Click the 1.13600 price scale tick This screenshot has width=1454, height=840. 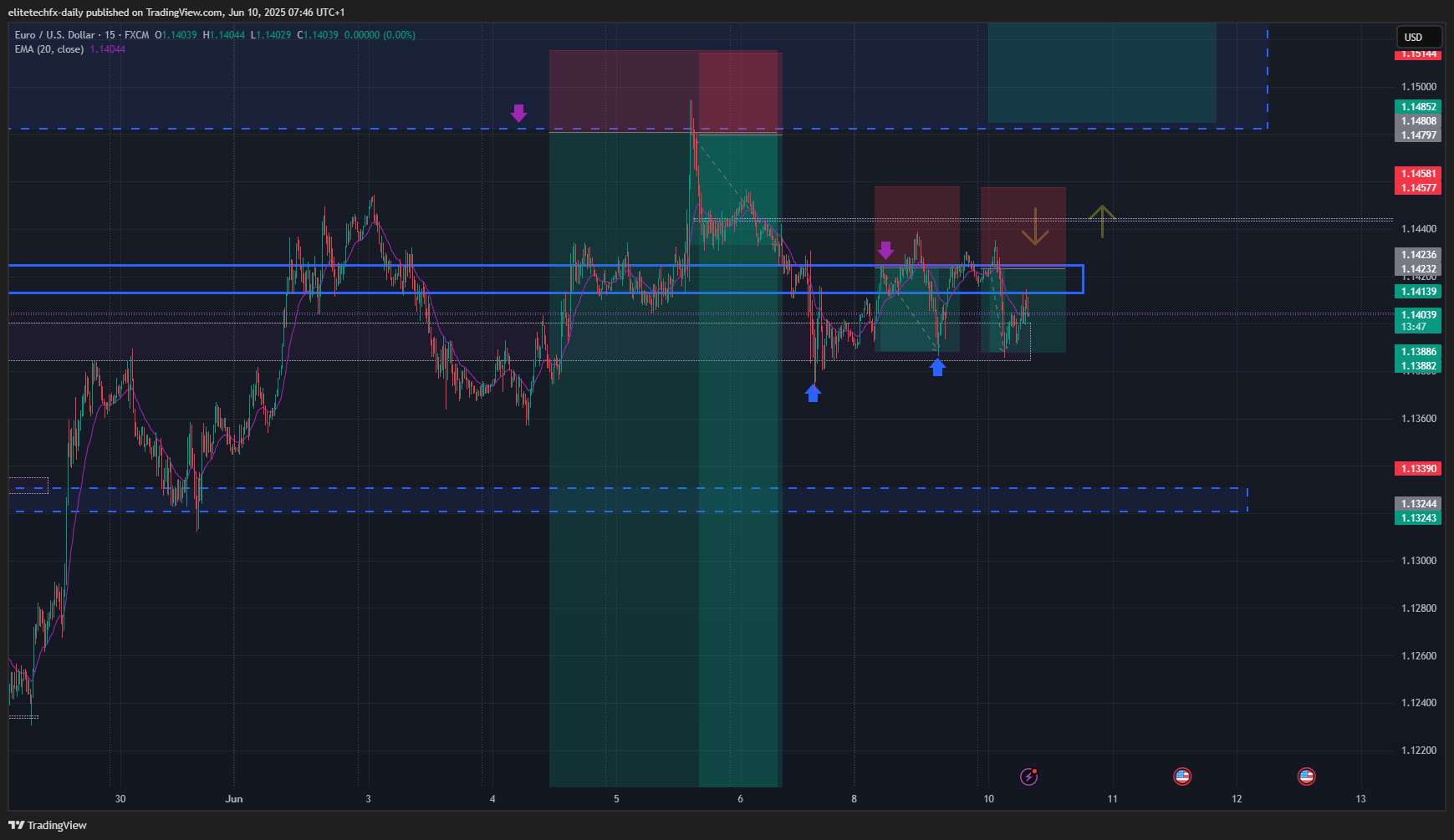click(x=1419, y=419)
